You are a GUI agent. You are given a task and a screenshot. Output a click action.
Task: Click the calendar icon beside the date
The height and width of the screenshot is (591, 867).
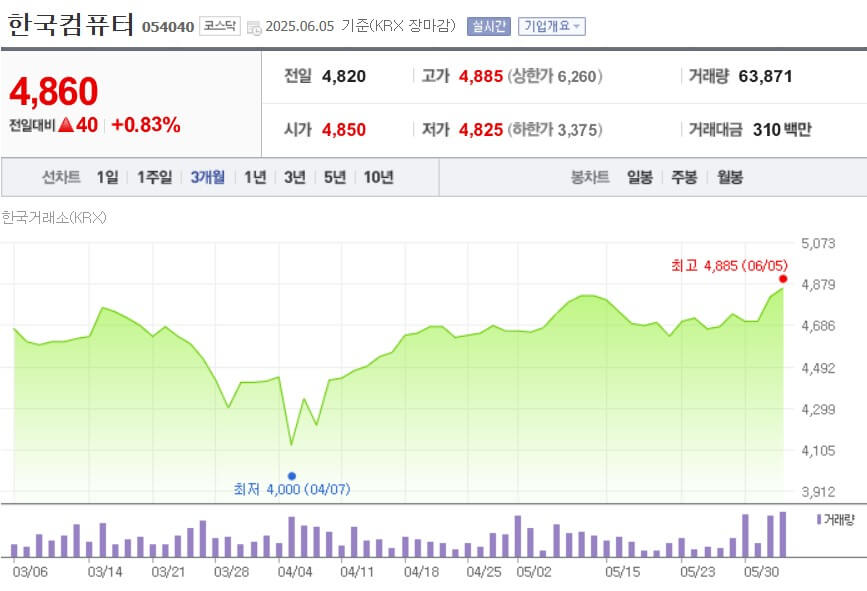(x=256, y=29)
